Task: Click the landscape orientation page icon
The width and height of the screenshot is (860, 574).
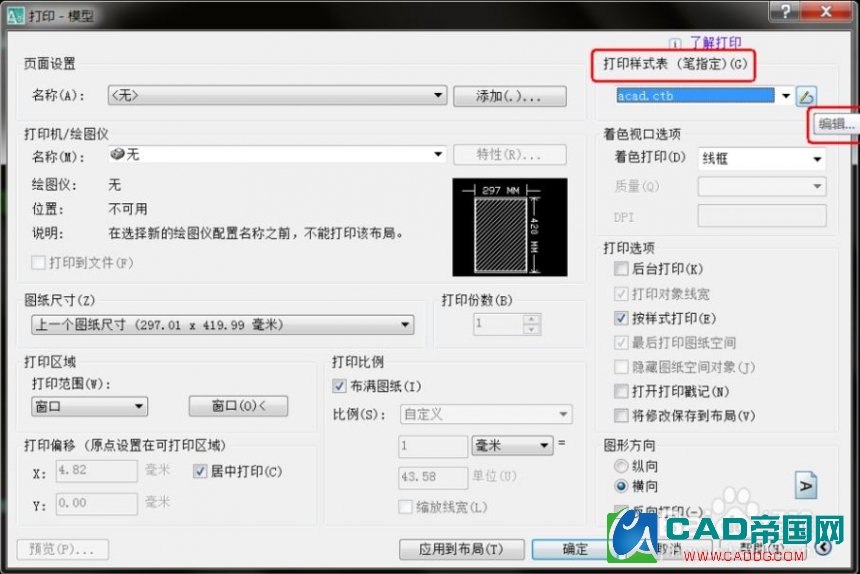Action: click(x=806, y=485)
